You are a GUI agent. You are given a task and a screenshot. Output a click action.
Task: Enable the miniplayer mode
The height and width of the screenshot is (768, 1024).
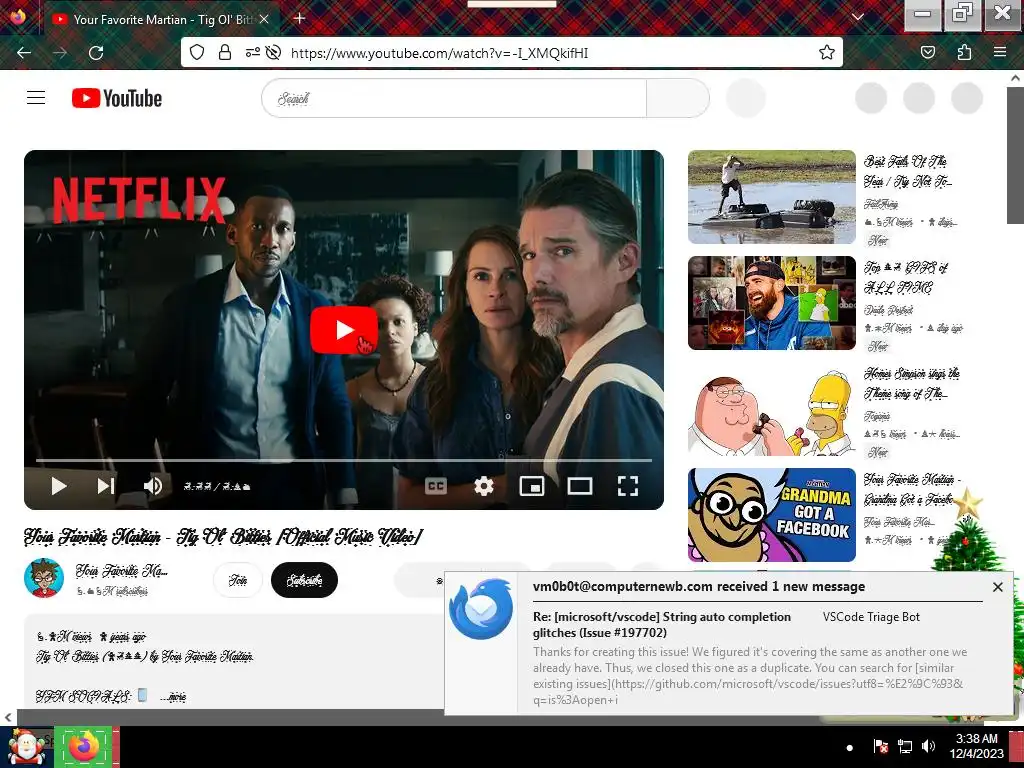coord(532,486)
